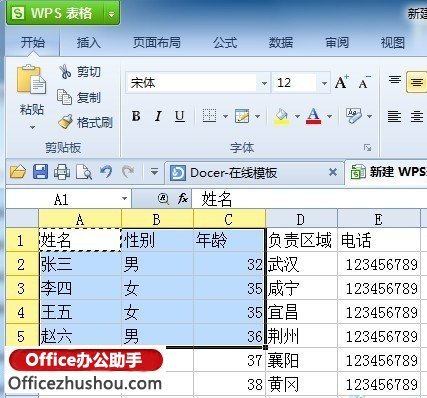Click the WPS 表格 application button

pyautogui.click(x=55, y=13)
